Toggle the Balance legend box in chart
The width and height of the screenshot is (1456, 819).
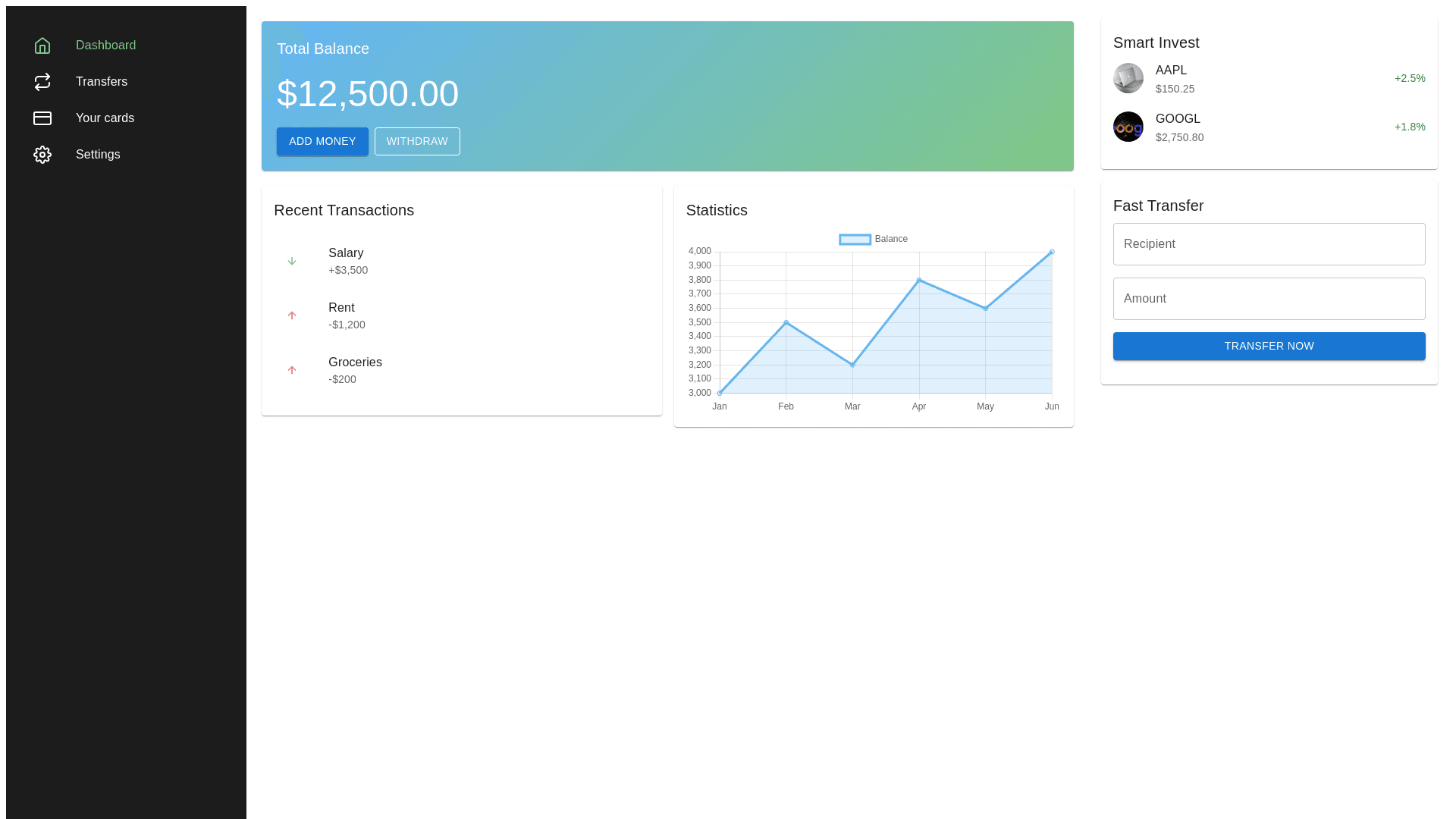coord(855,240)
